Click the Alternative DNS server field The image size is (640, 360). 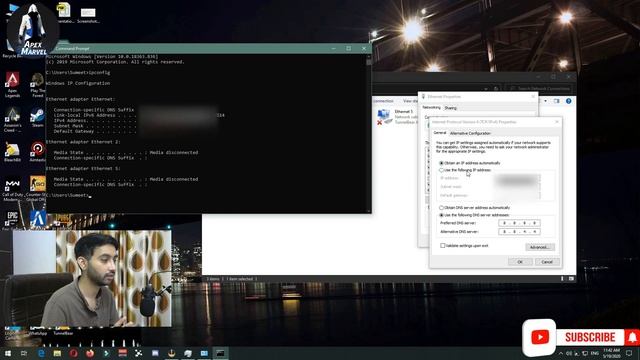point(519,231)
